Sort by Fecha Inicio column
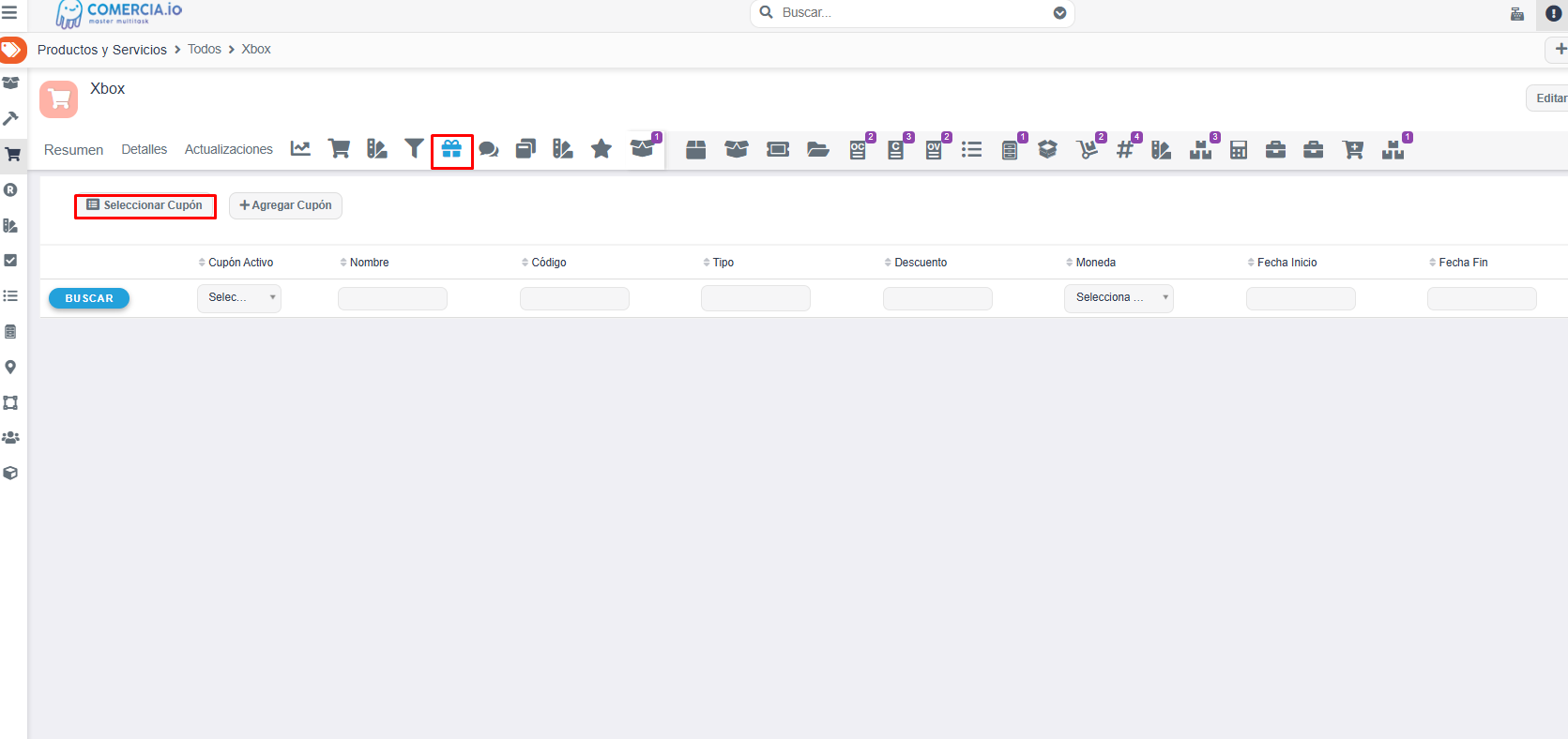 click(x=1282, y=263)
